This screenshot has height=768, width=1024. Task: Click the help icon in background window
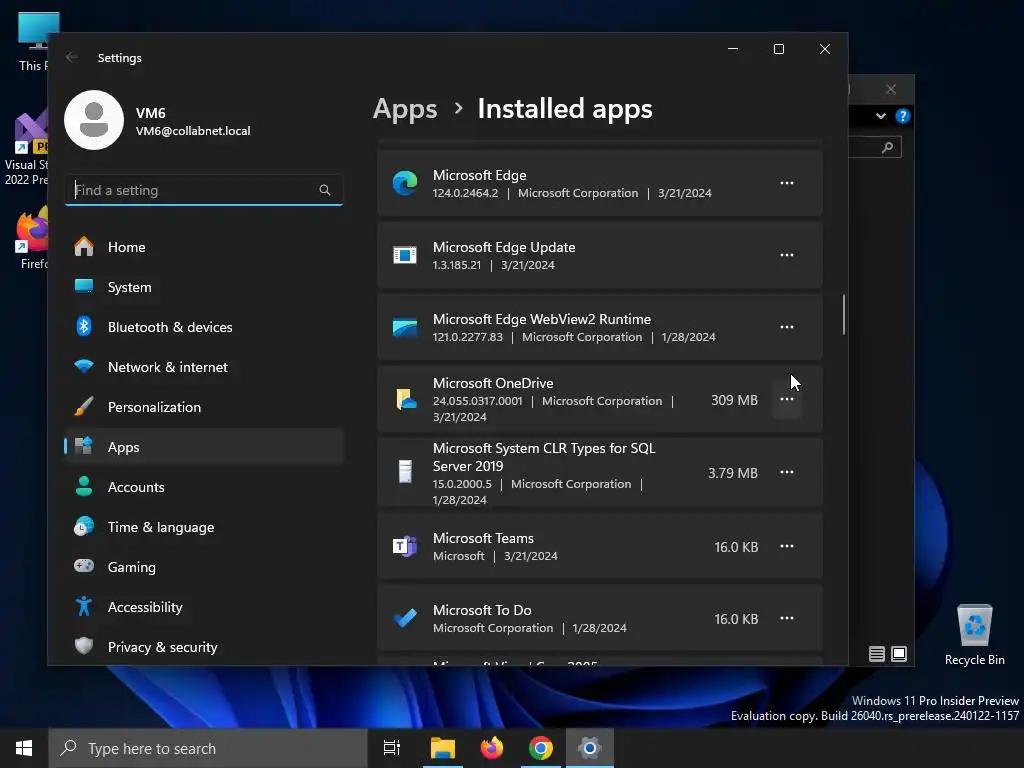(903, 116)
